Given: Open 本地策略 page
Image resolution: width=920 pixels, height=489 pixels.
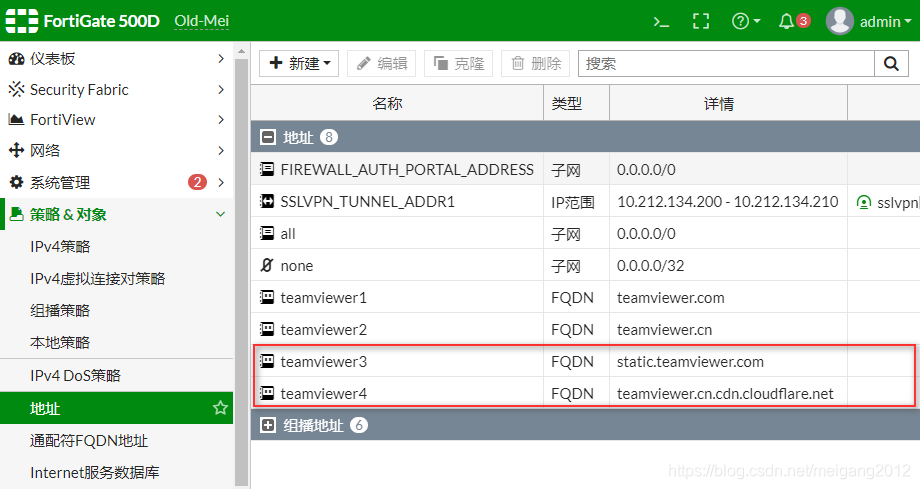Looking at the screenshot, I should click(x=60, y=342).
